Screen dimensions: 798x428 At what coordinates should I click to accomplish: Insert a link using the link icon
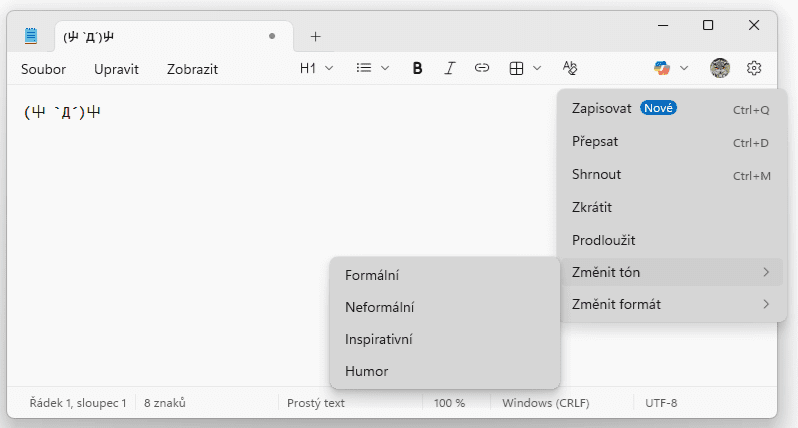(482, 68)
